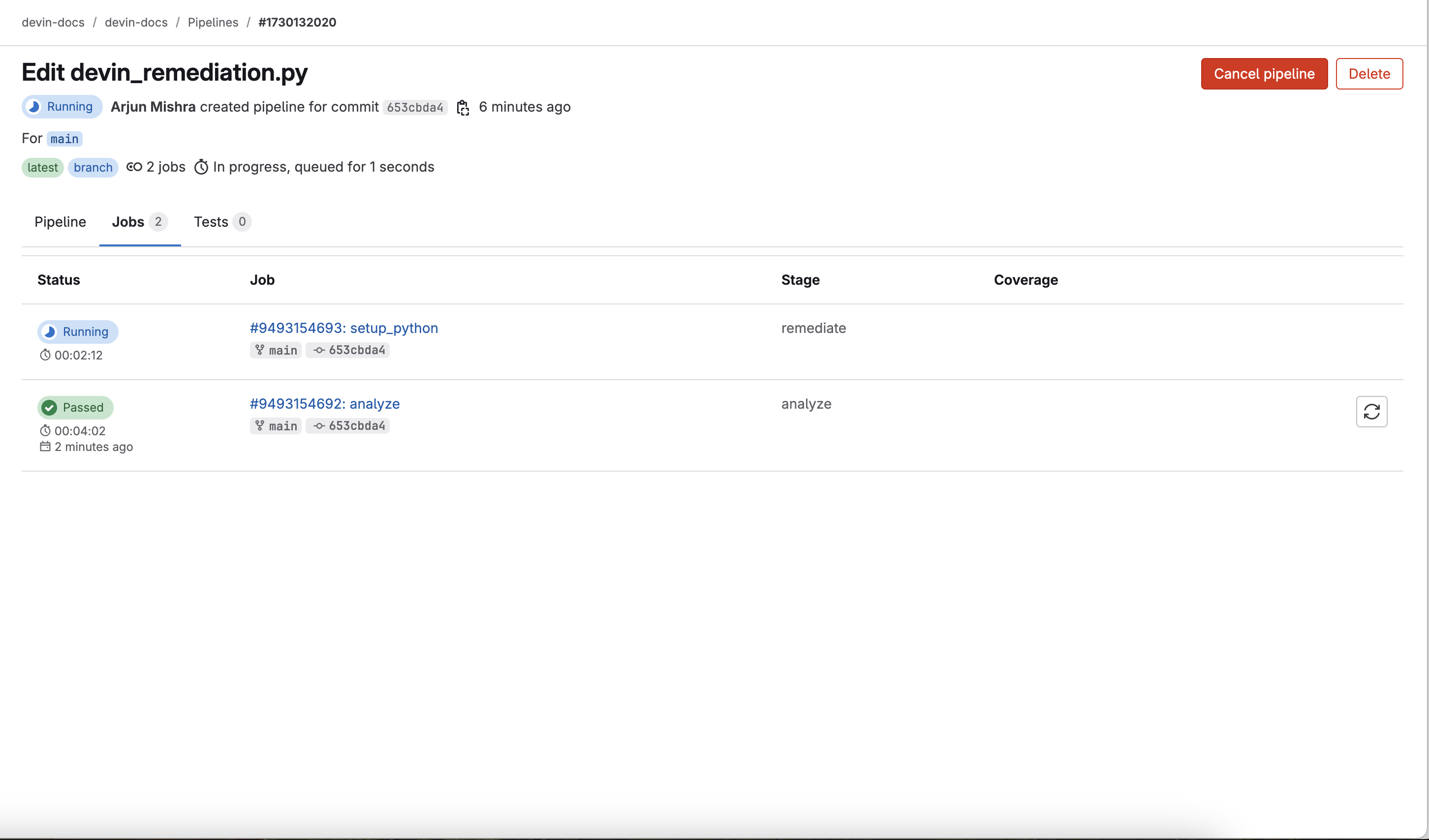Click the running status icon of setup_python
The height and width of the screenshot is (840, 1429).
49,331
